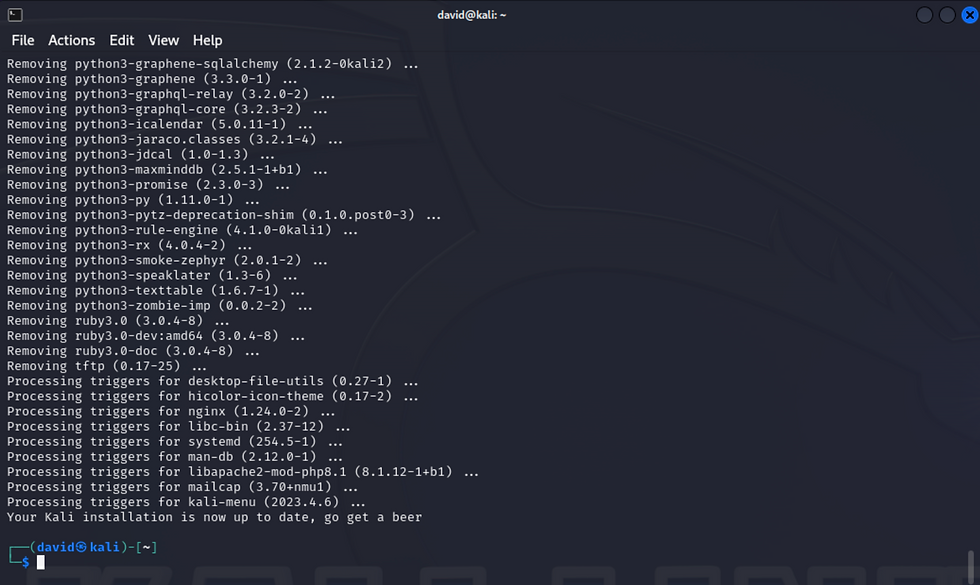Click the 'systemd (254.5-1)' triggers line
This screenshot has height=585, width=980.
pyautogui.click(x=175, y=441)
